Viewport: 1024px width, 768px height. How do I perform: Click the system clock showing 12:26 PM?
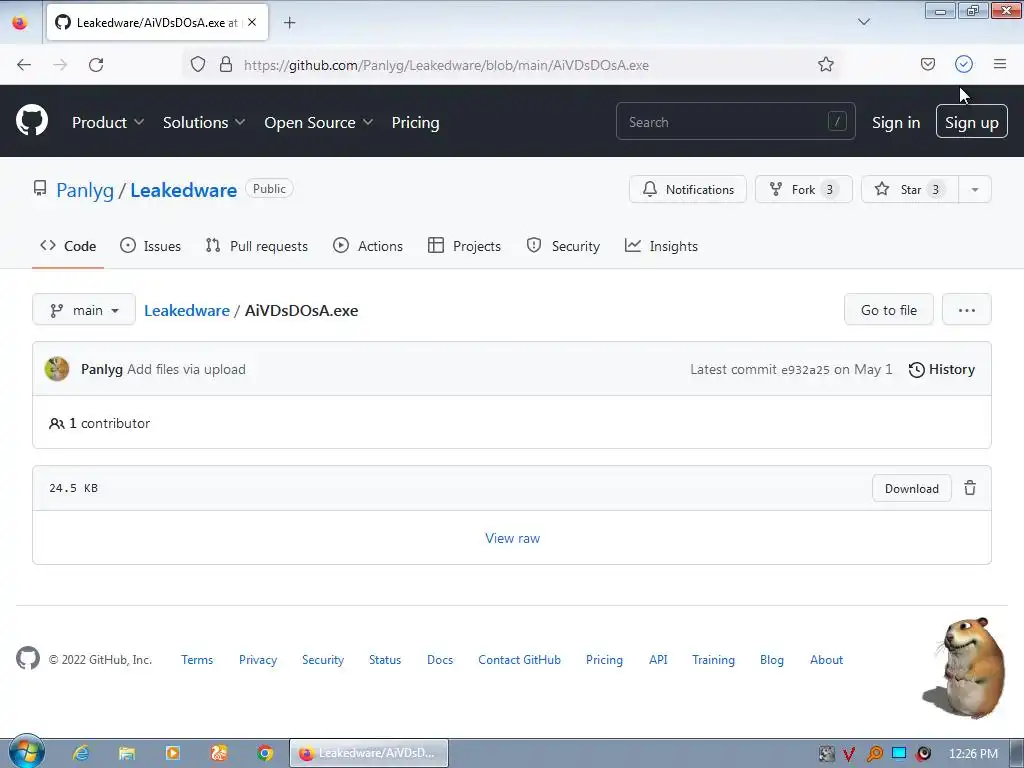(973, 754)
